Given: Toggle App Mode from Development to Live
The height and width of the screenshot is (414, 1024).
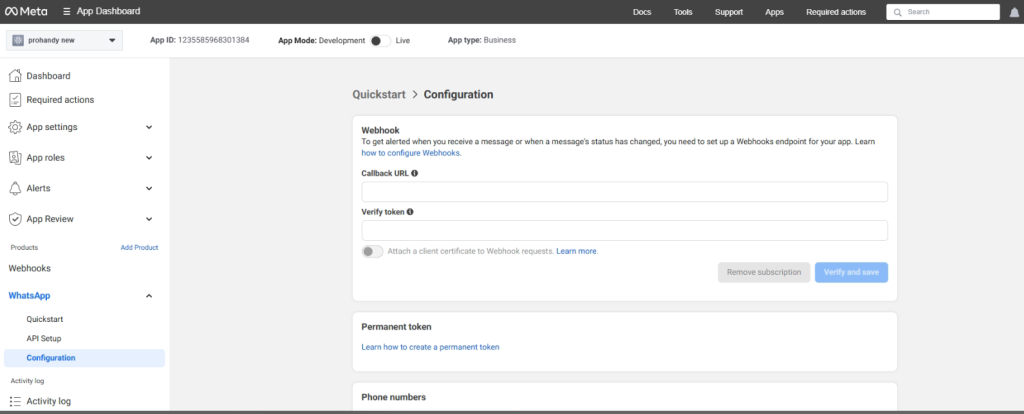Looking at the screenshot, I should click(x=380, y=40).
